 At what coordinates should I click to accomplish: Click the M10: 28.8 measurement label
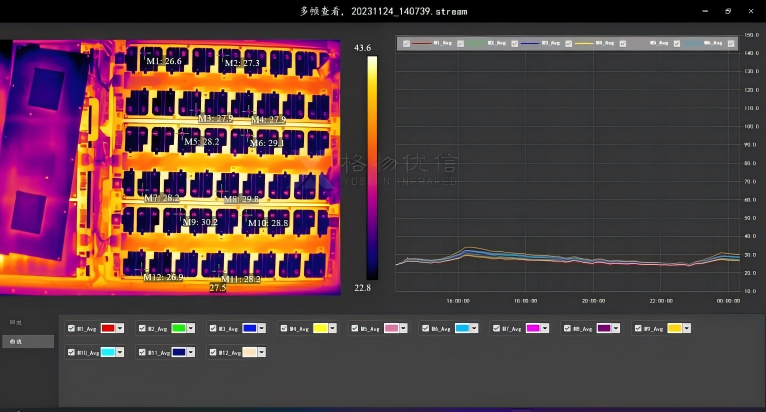click(268, 223)
